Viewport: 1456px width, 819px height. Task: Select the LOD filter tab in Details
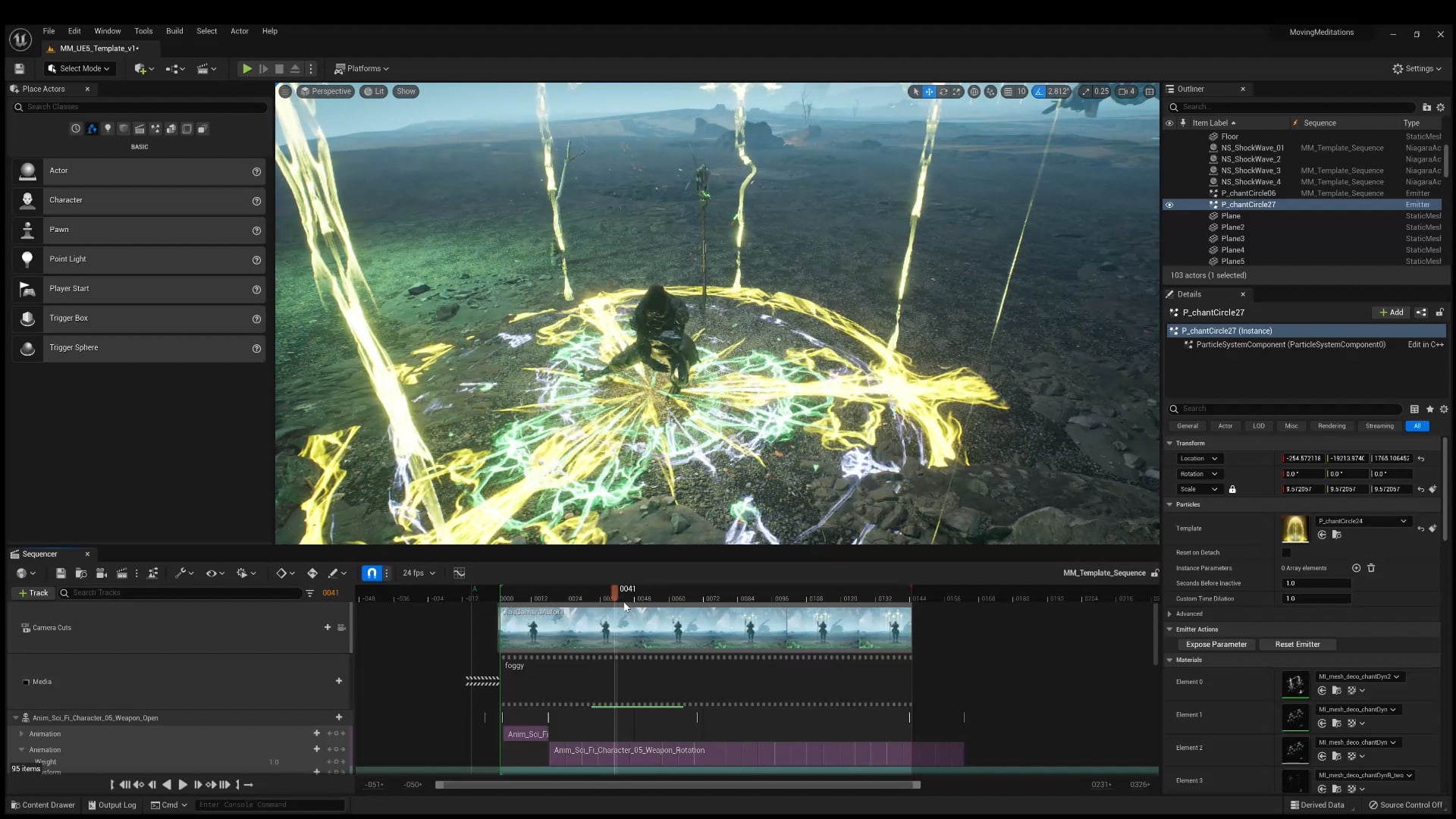pos(1259,426)
